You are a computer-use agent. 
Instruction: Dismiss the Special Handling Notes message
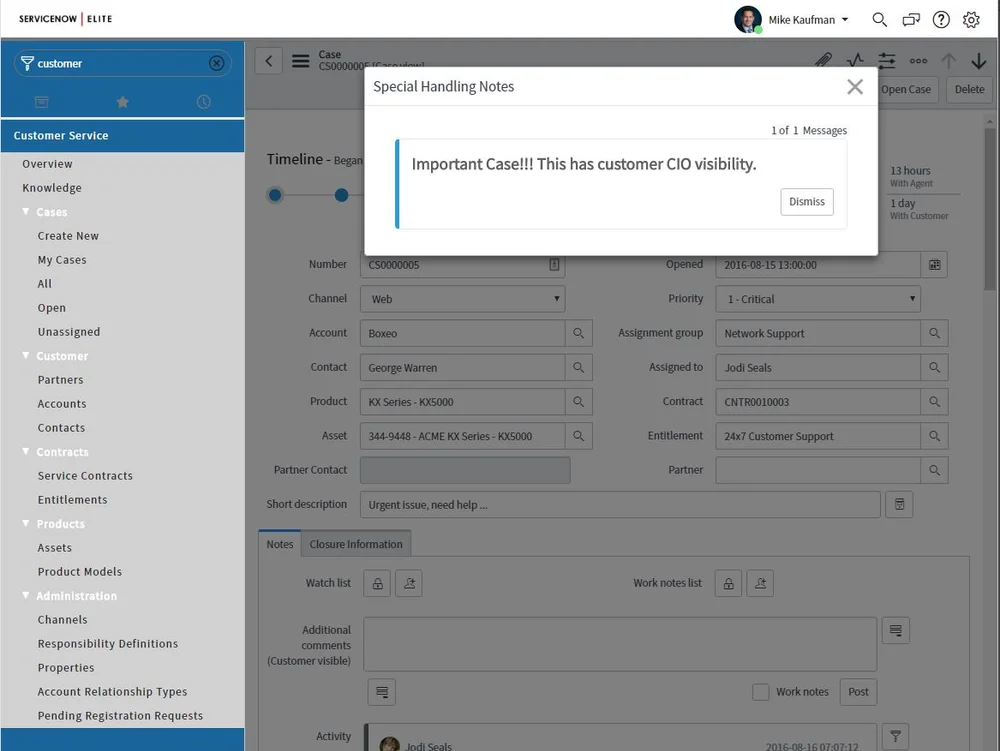(806, 201)
